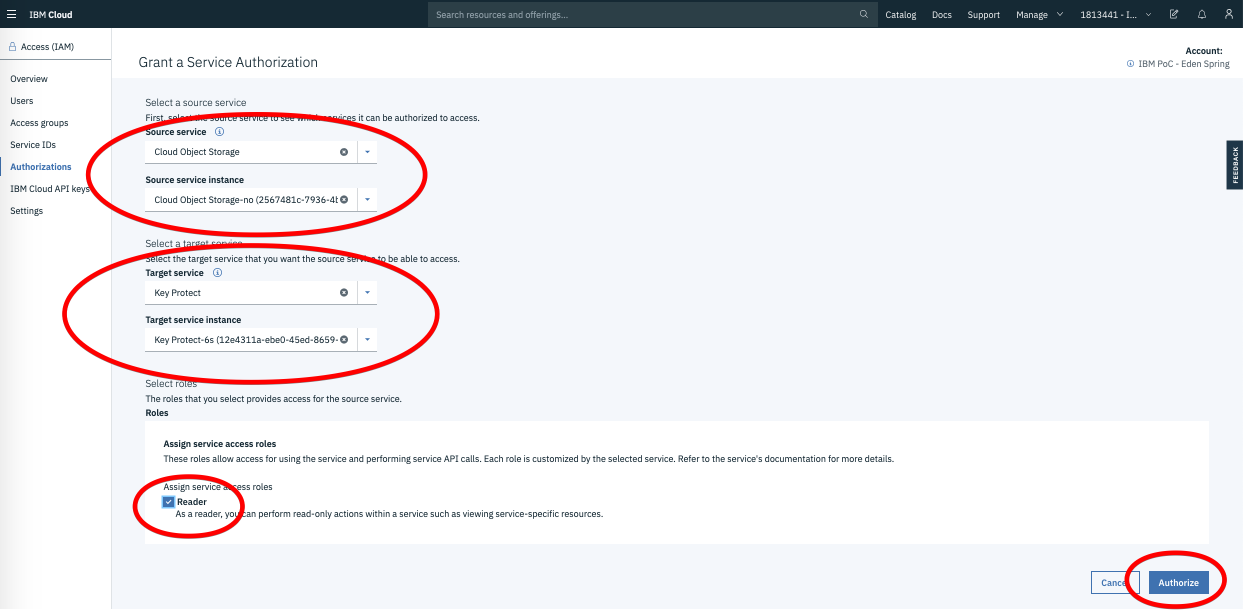Open the notifications bell
The width and height of the screenshot is (1243, 611).
1202,15
